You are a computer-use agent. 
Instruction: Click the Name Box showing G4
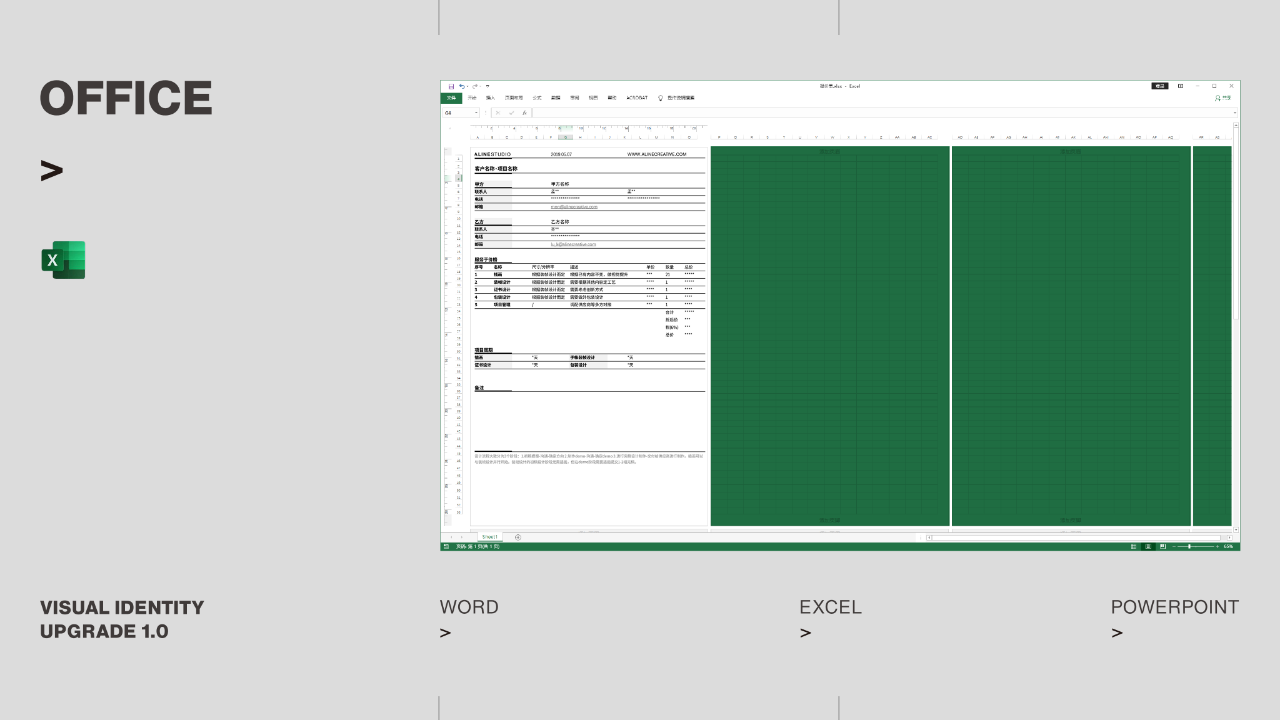click(458, 113)
